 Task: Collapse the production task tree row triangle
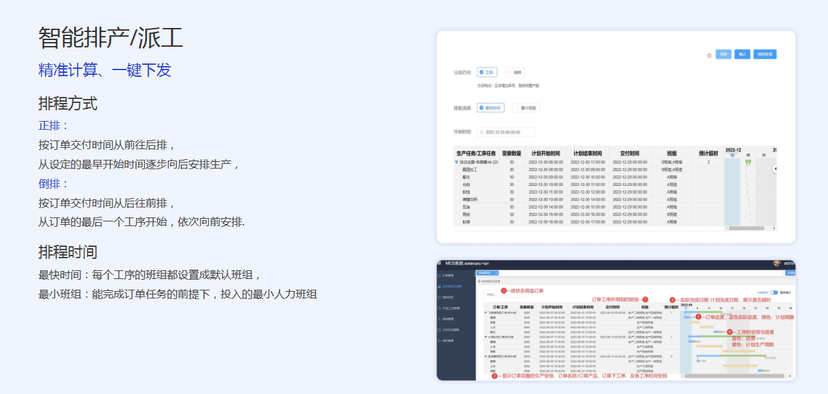[x=457, y=162]
